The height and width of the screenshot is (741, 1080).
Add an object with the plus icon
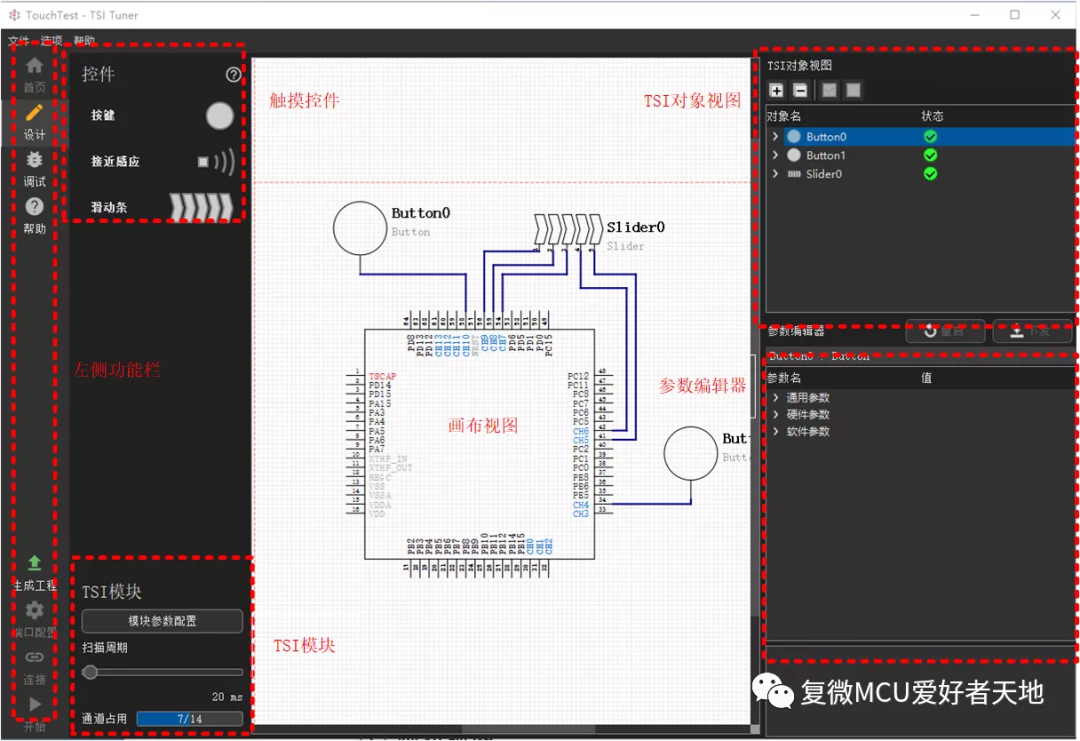pos(776,90)
